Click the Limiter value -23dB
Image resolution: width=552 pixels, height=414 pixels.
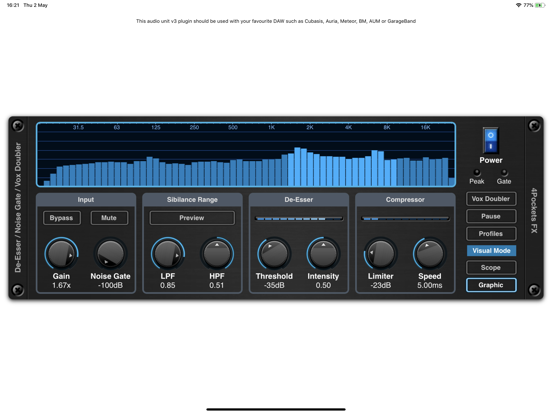[x=380, y=286]
